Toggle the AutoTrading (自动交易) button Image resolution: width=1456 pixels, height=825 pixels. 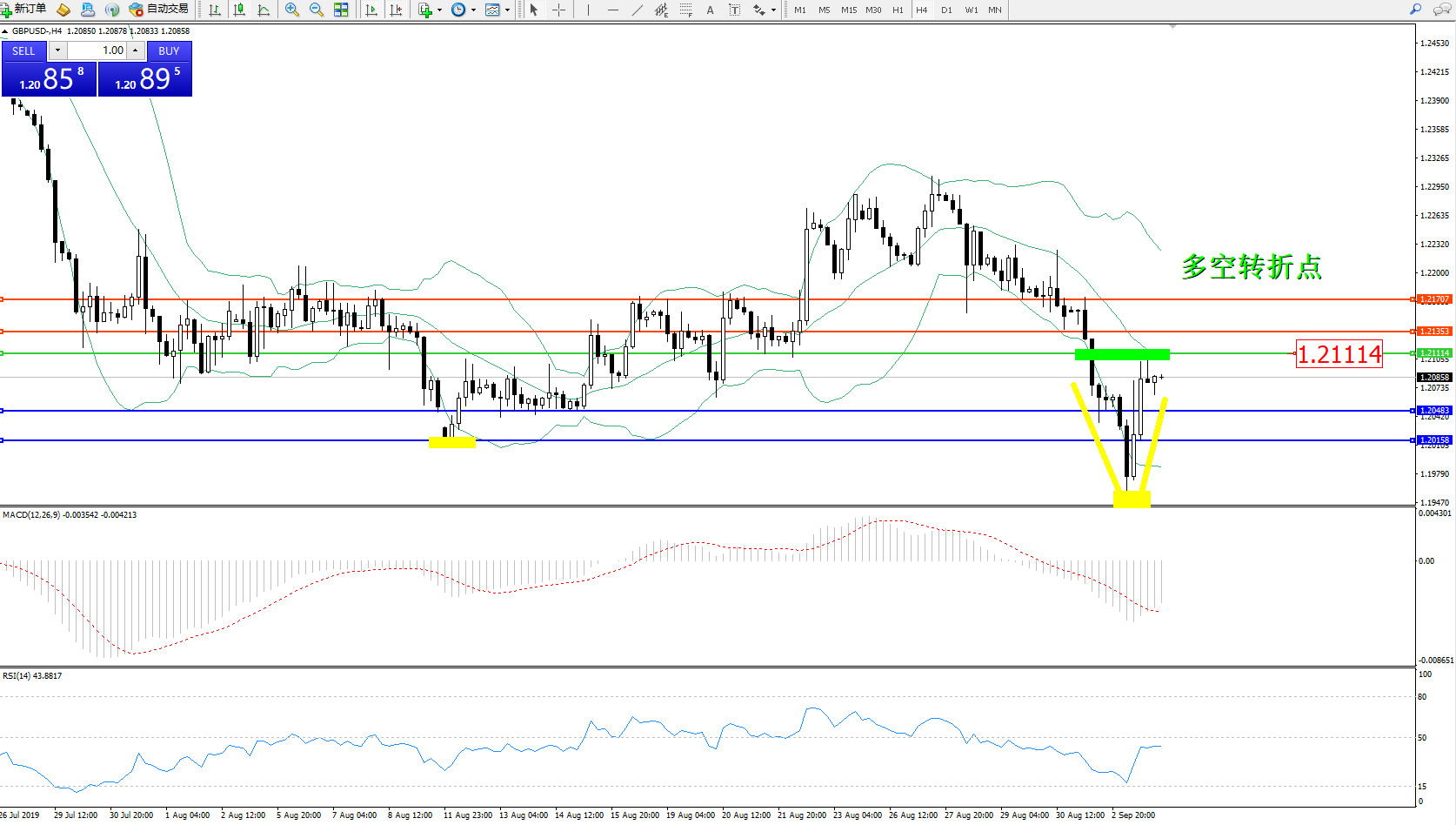[x=159, y=10]
